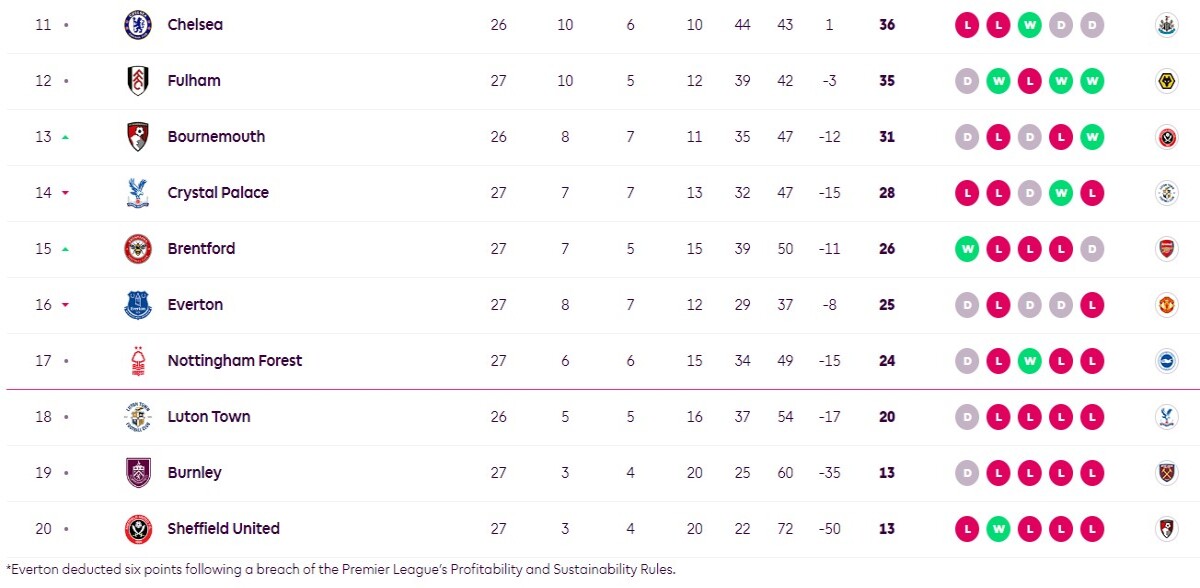Click the Chelsea club crest
This screenshot has width=1200, height=588.
tap(138, 25)
